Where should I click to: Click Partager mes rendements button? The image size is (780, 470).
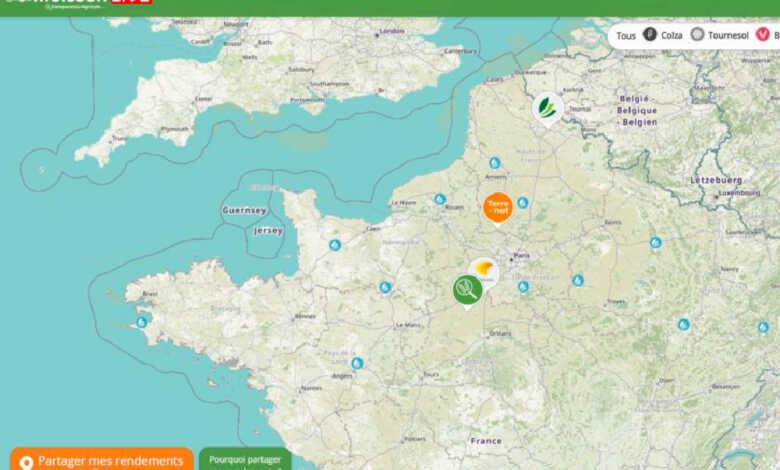101,460
